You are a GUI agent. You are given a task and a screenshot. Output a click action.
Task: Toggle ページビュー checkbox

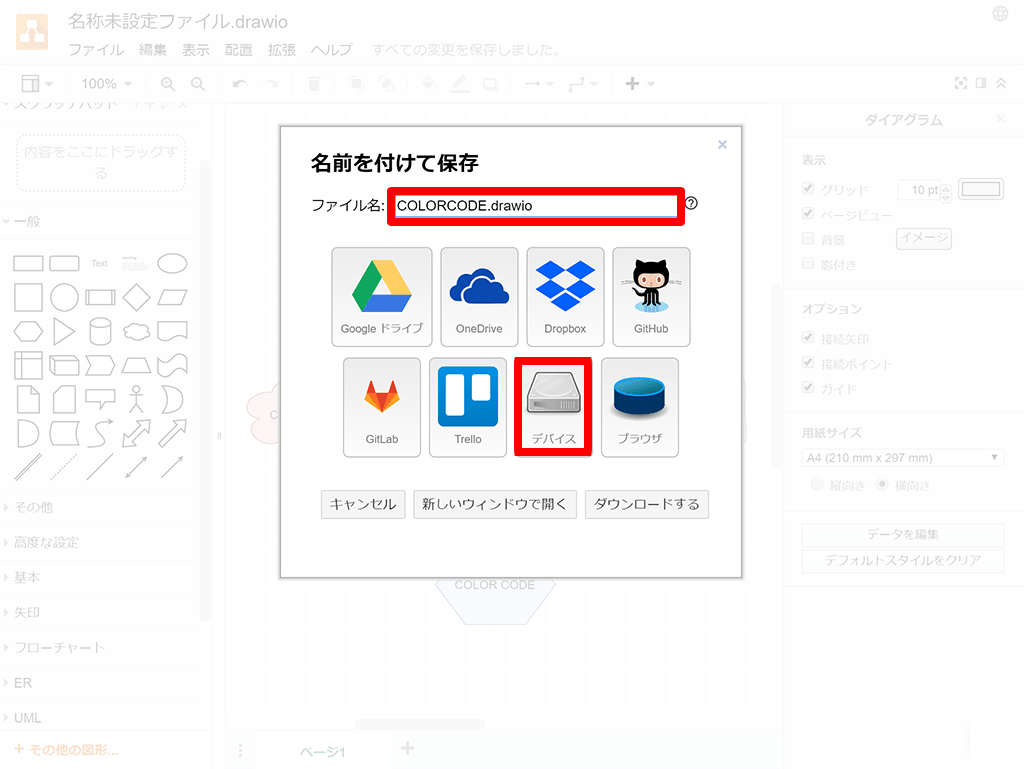[808, 213]
